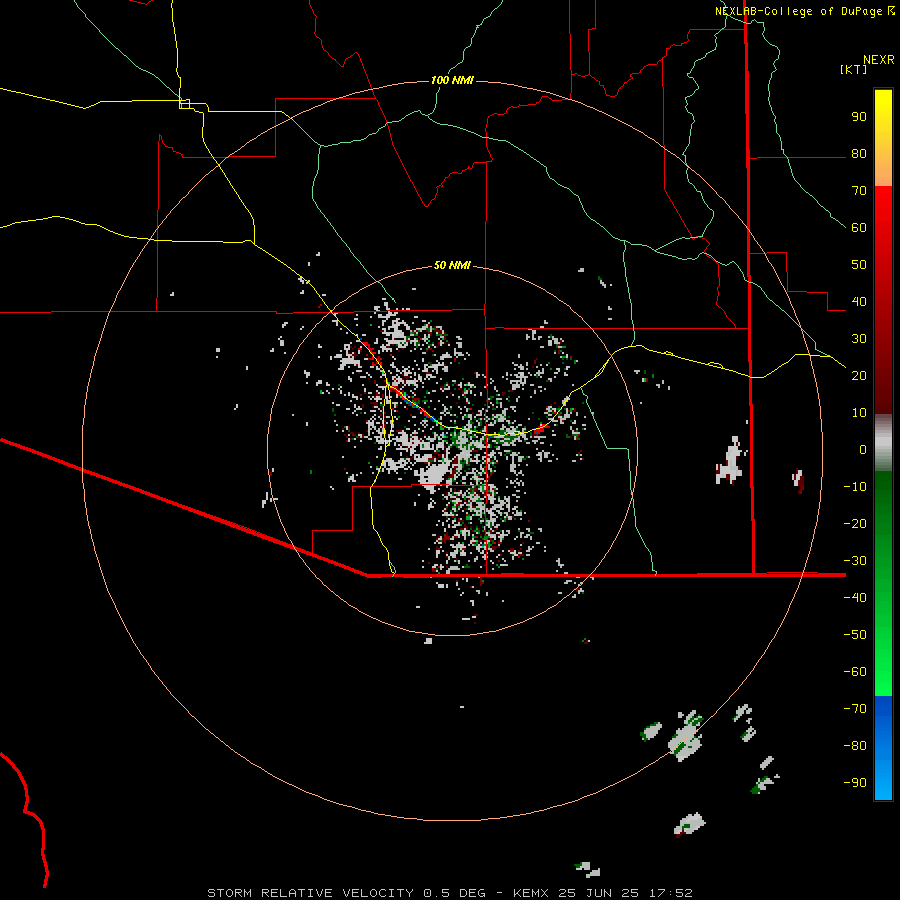900x900 pixels.
Task: Click the -80 value on the velocity scale
Action: click(x=855, y=746)
